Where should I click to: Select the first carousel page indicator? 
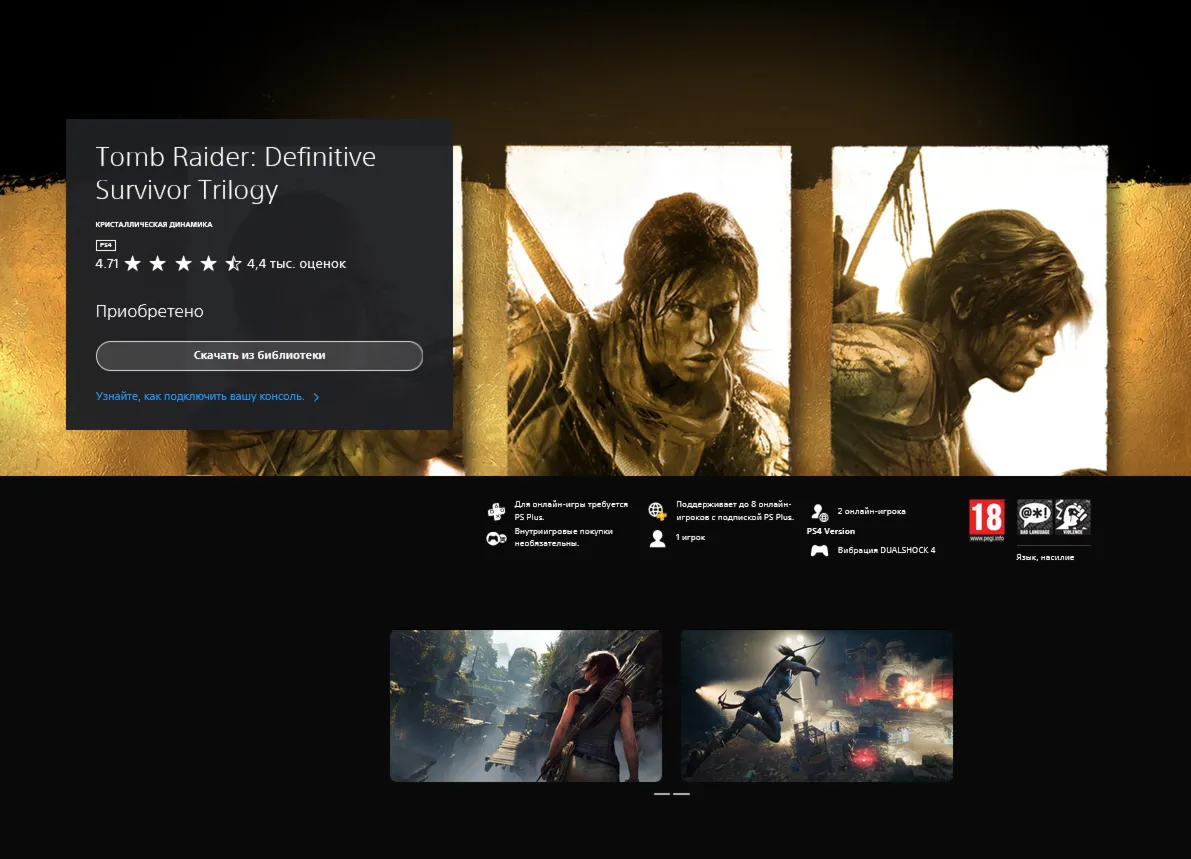pyautogui.click(x=661, y=794)
